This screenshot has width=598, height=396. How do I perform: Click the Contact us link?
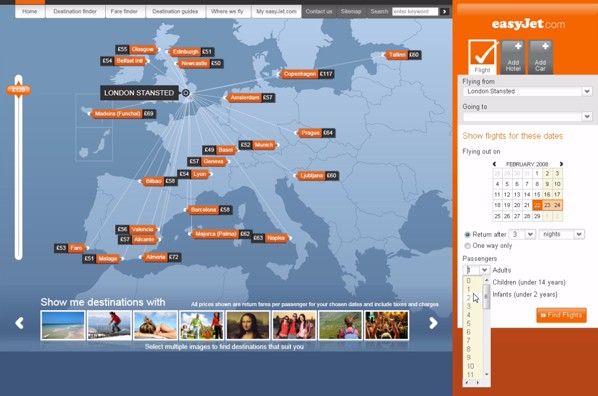(319, 11)
